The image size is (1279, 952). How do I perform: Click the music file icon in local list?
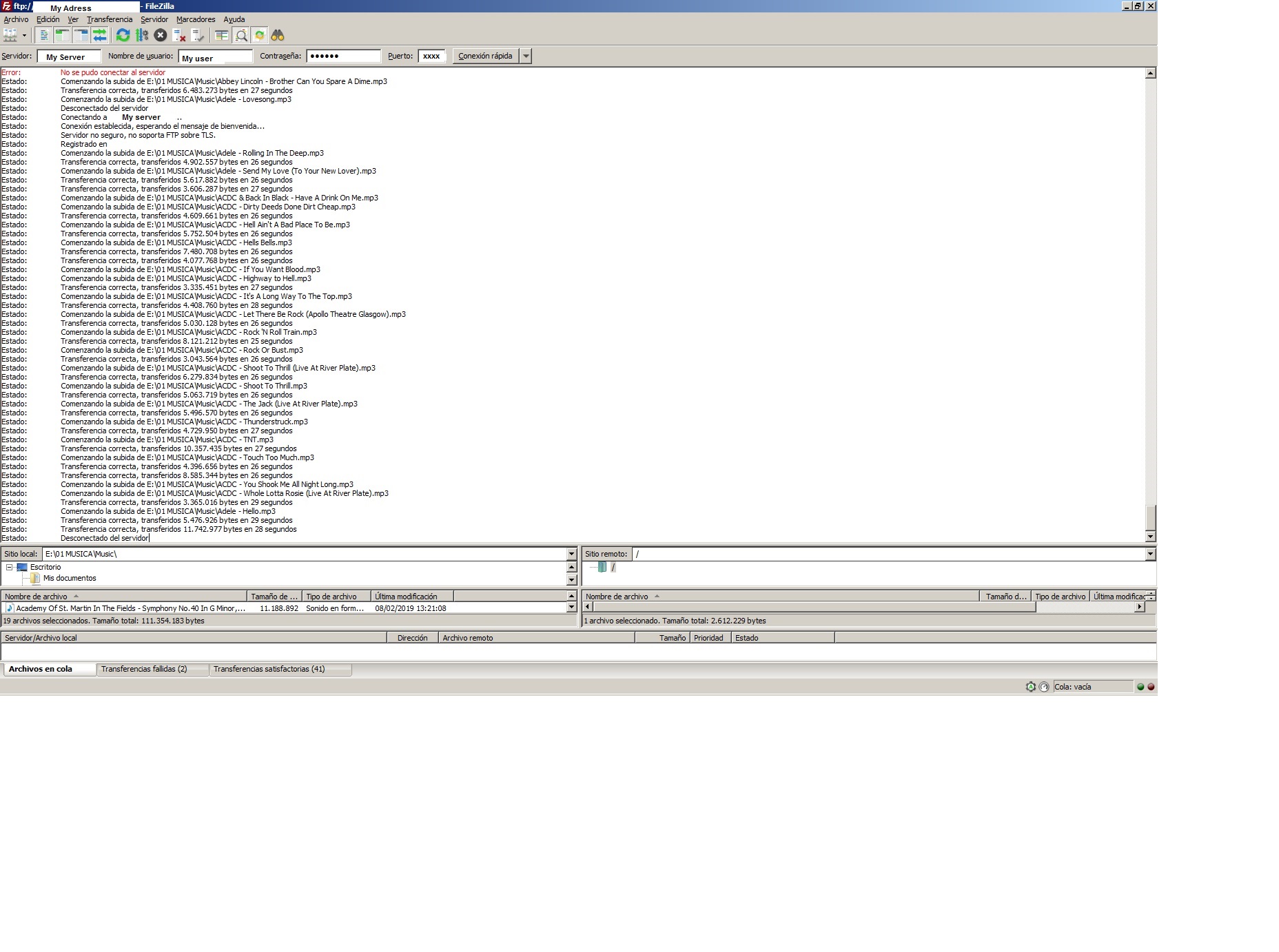pyautogui.click(x=10, y=608)
